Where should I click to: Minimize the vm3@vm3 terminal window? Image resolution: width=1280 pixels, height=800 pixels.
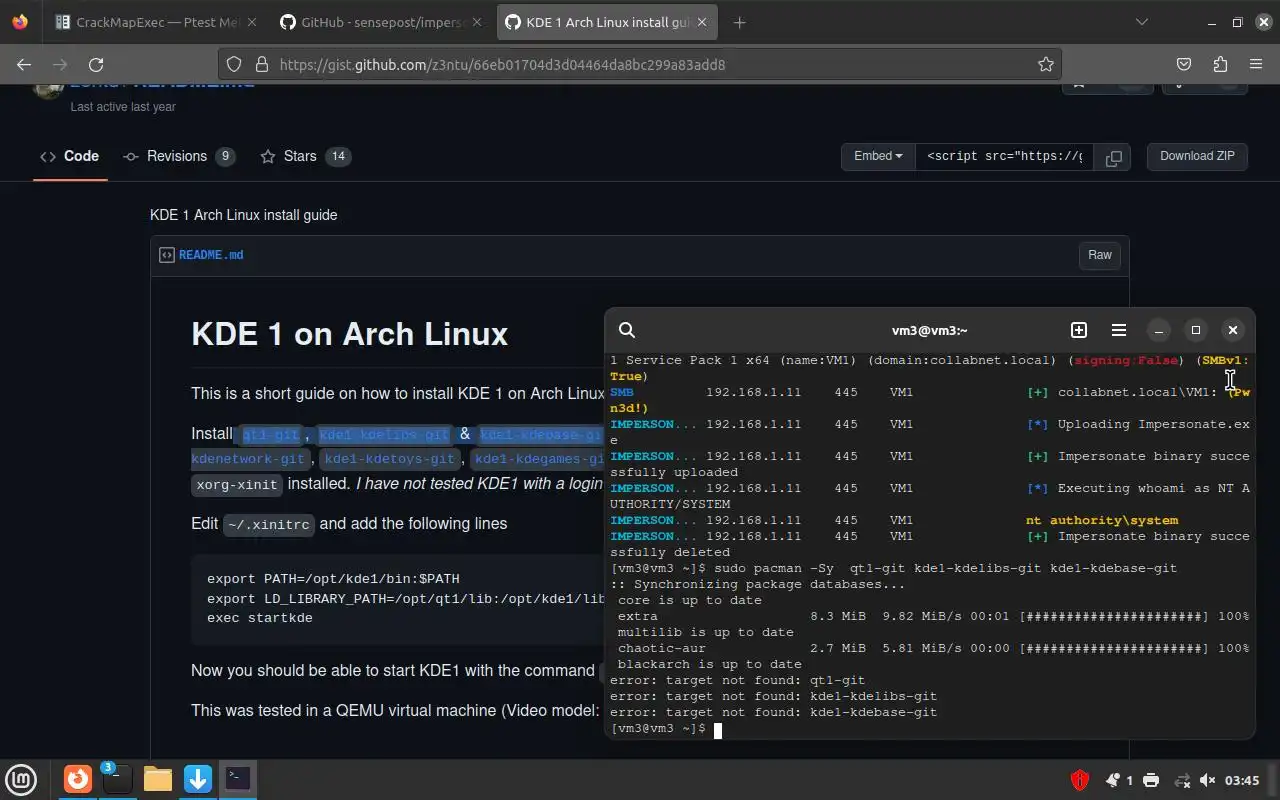pyautogui.click(x=1159, y=330)
